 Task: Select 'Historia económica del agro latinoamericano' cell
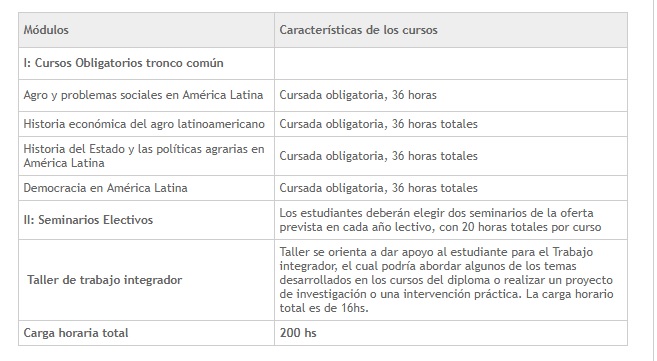click(146, 124)
